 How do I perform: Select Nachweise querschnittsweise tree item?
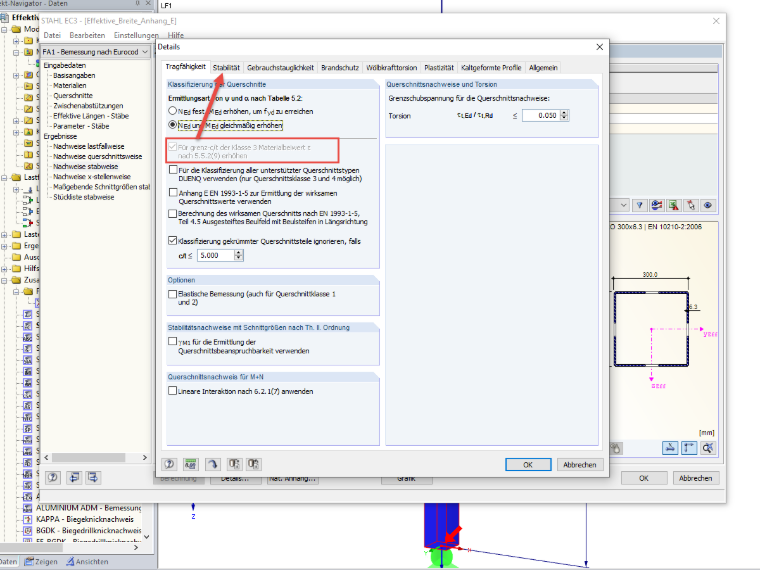pos(97,156)
